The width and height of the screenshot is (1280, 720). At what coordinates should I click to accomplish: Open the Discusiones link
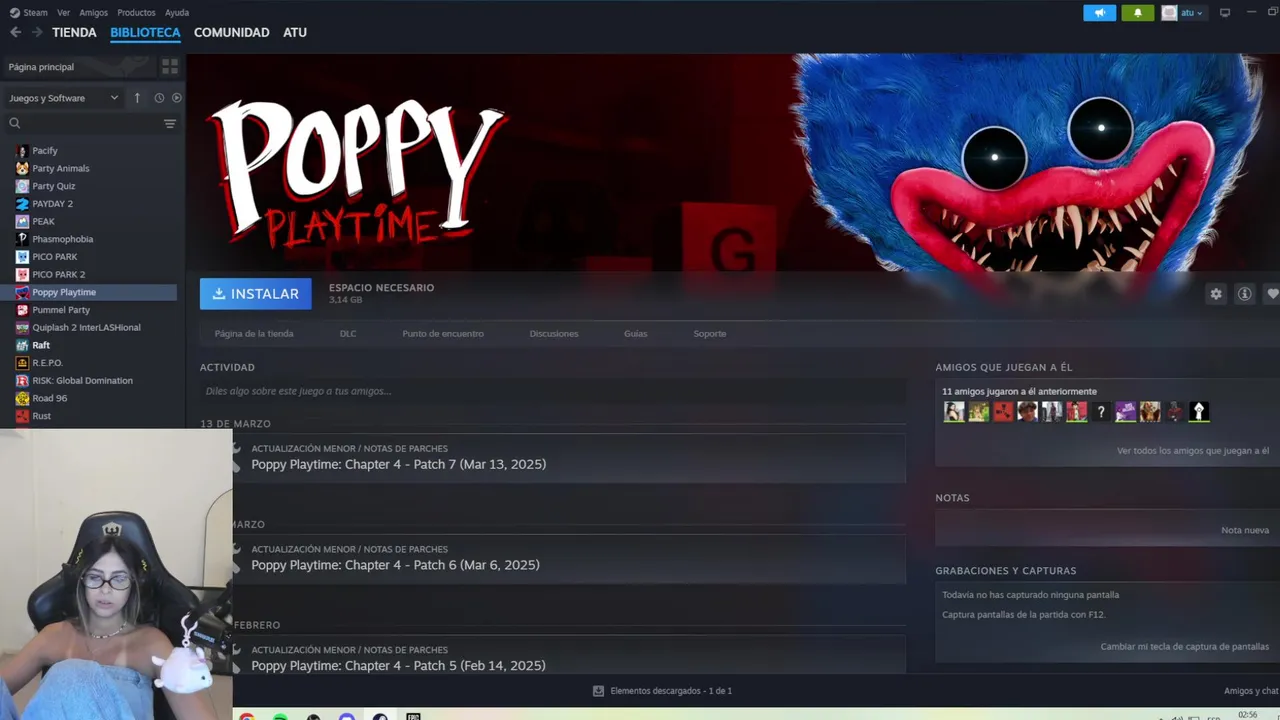point(554,334)
